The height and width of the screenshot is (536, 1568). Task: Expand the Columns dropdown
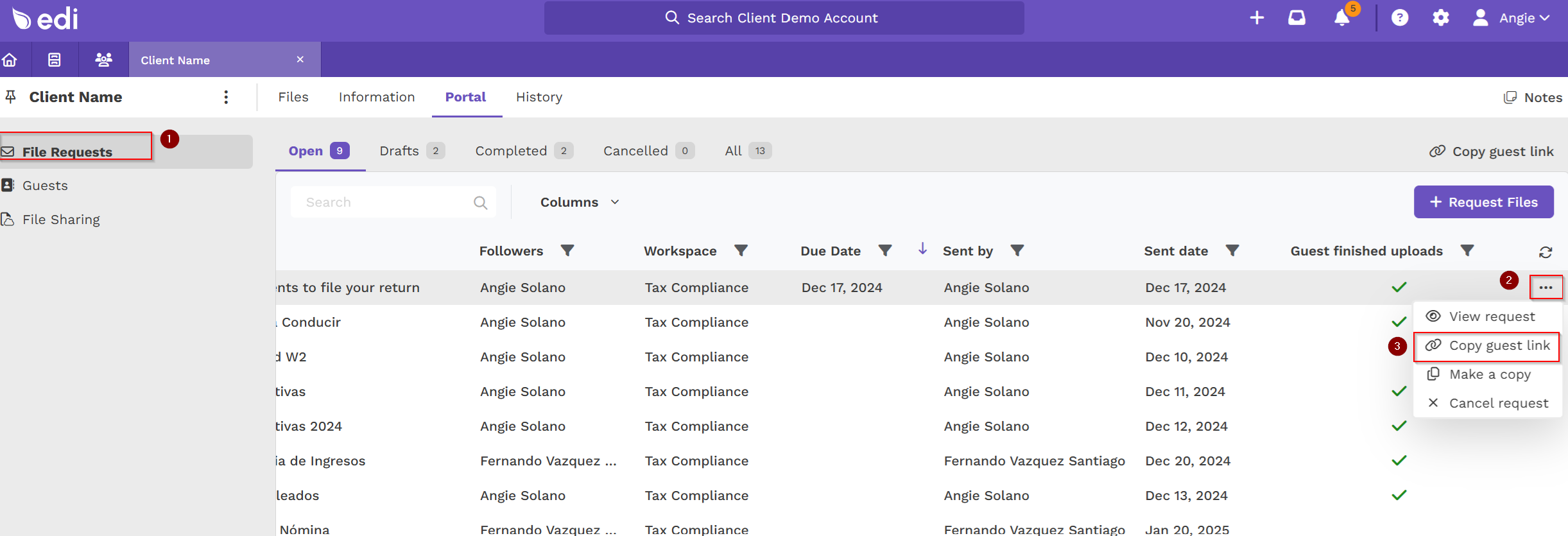click(580, 202)
